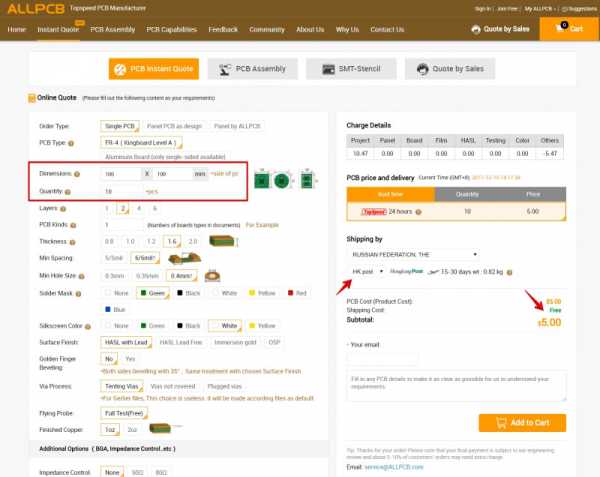This screenshot has height=477, width=600.
Task: Click the Online Quote heading icon
Action: [32, 98]
